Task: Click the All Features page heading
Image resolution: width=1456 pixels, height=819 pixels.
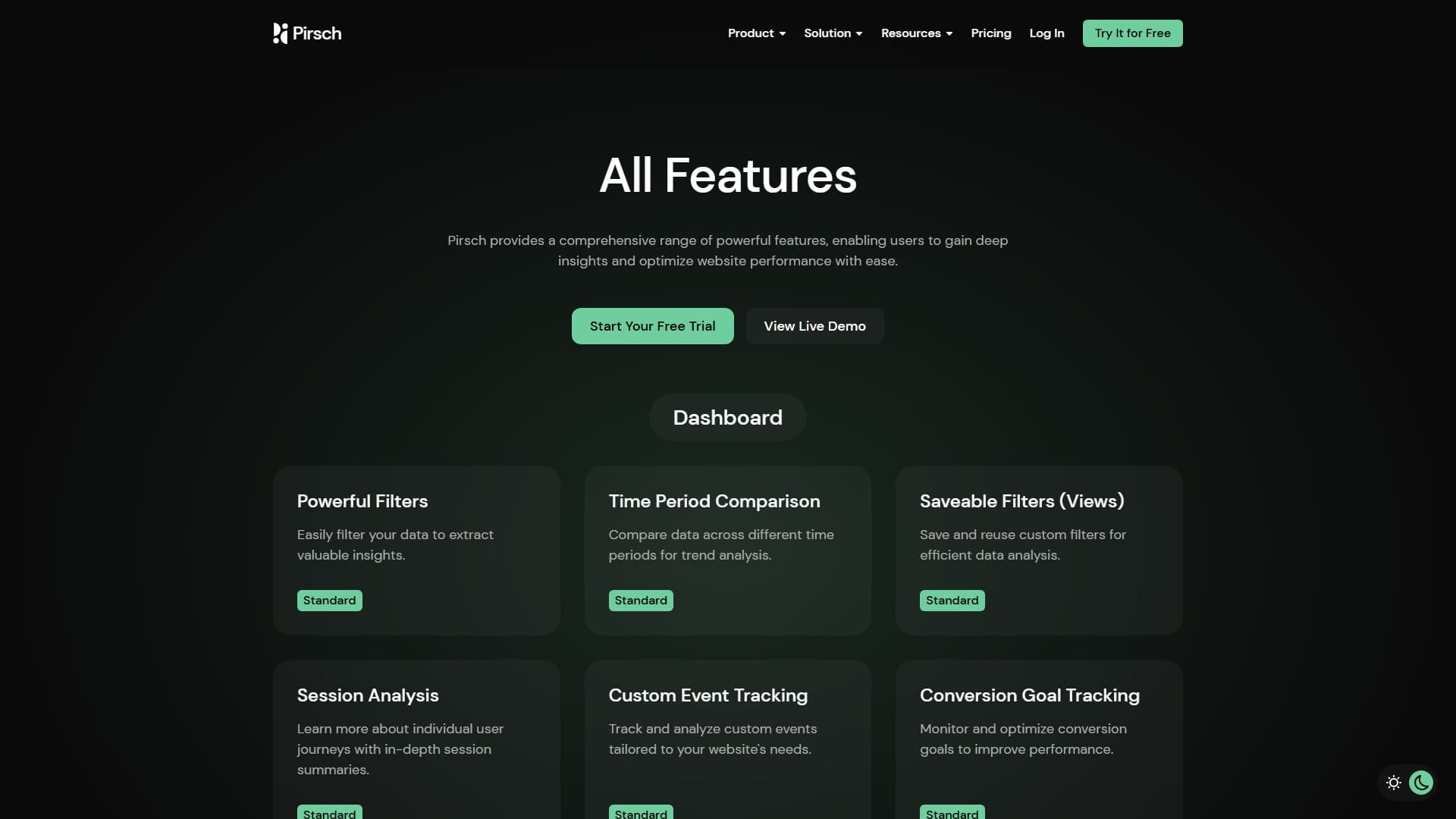Action: click(728, 176)
